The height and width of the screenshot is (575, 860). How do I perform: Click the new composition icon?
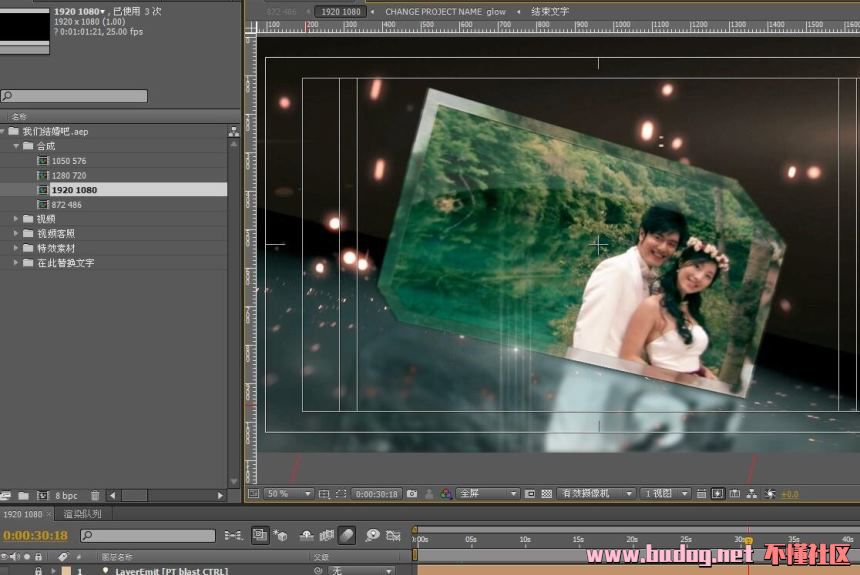42,495
